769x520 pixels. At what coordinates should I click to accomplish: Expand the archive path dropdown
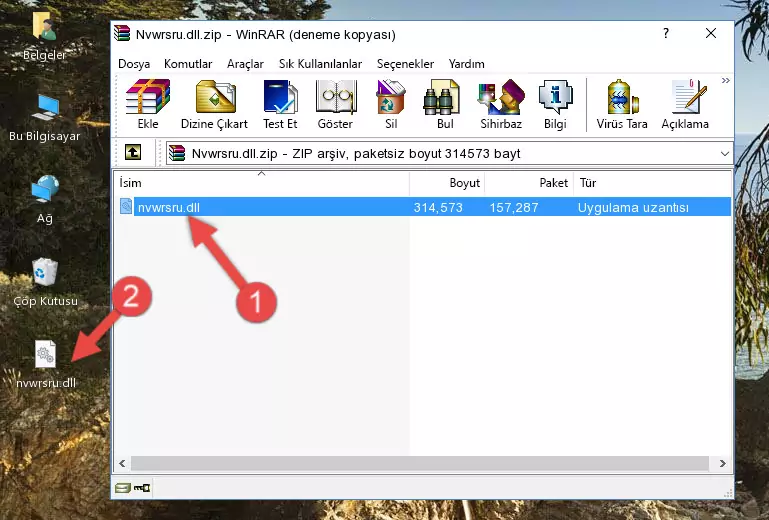[724, 154]
